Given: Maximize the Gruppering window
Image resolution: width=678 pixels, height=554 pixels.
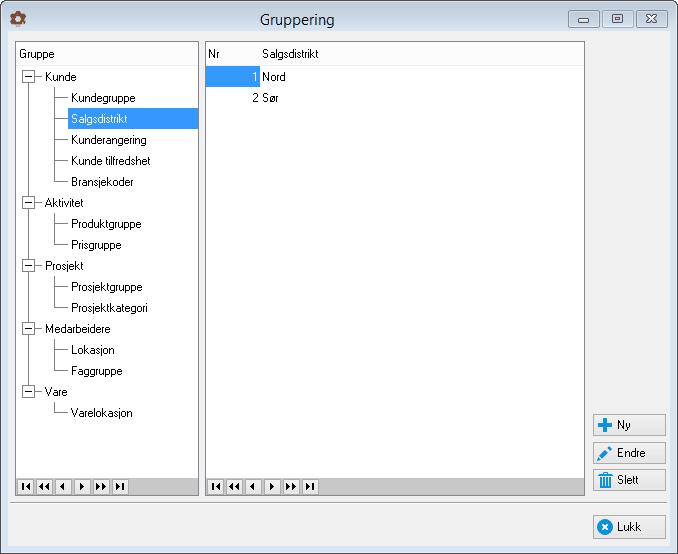Looking at the screenshot, I should click(x=617, y=19).
